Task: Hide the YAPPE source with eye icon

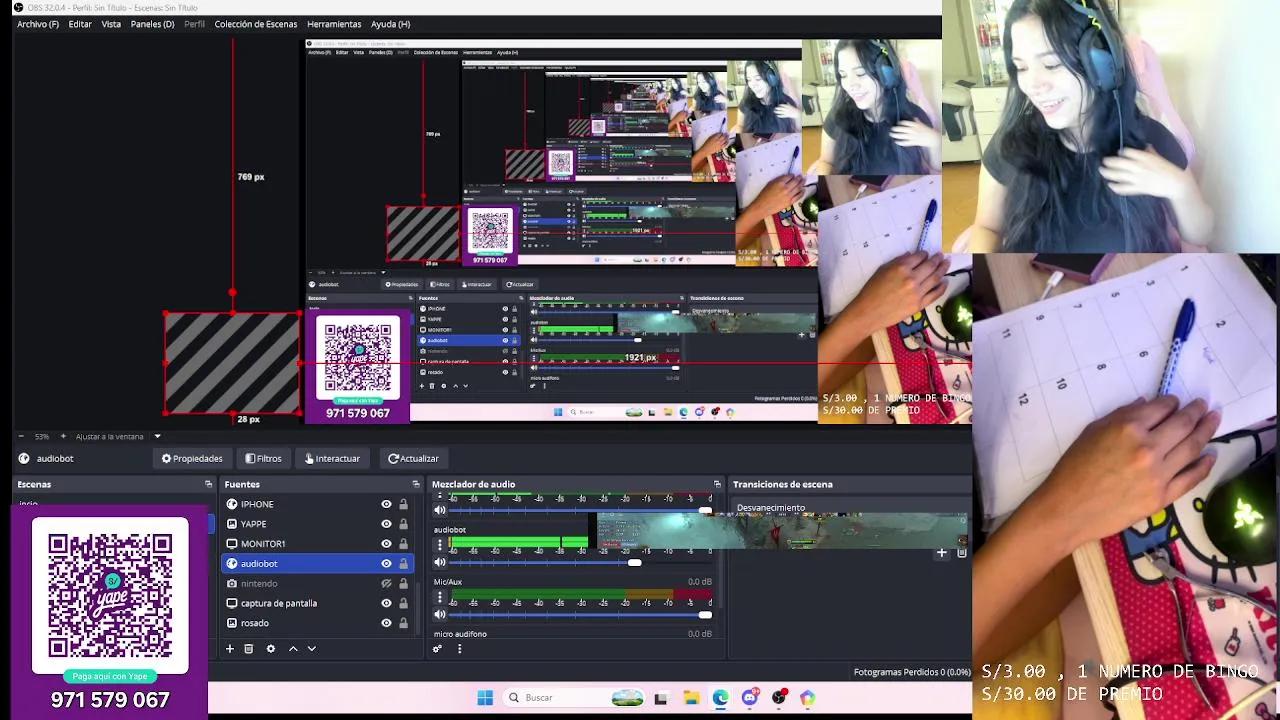Action: [x=386, y=524]
